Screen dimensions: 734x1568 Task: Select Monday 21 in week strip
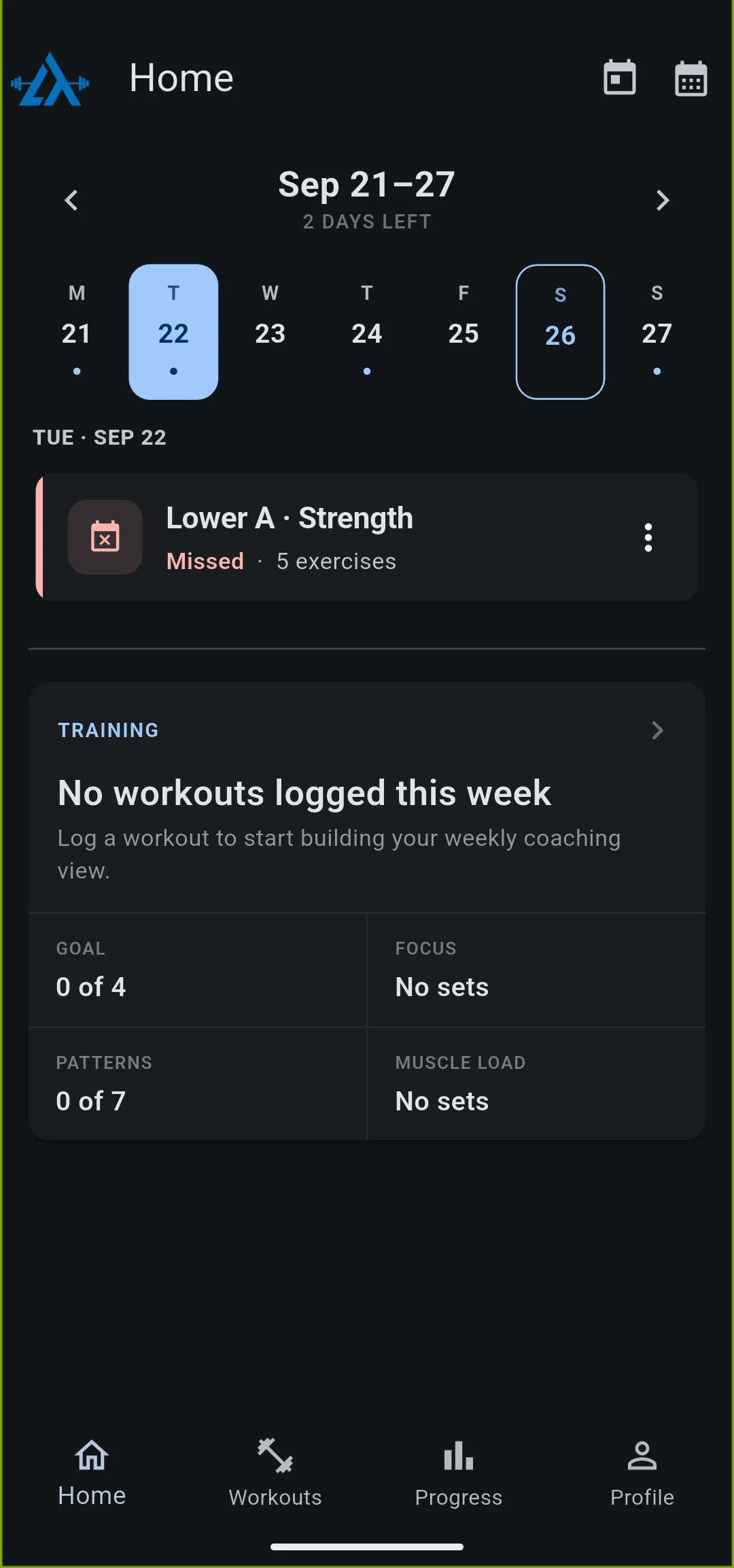click(x=77, y=332)
